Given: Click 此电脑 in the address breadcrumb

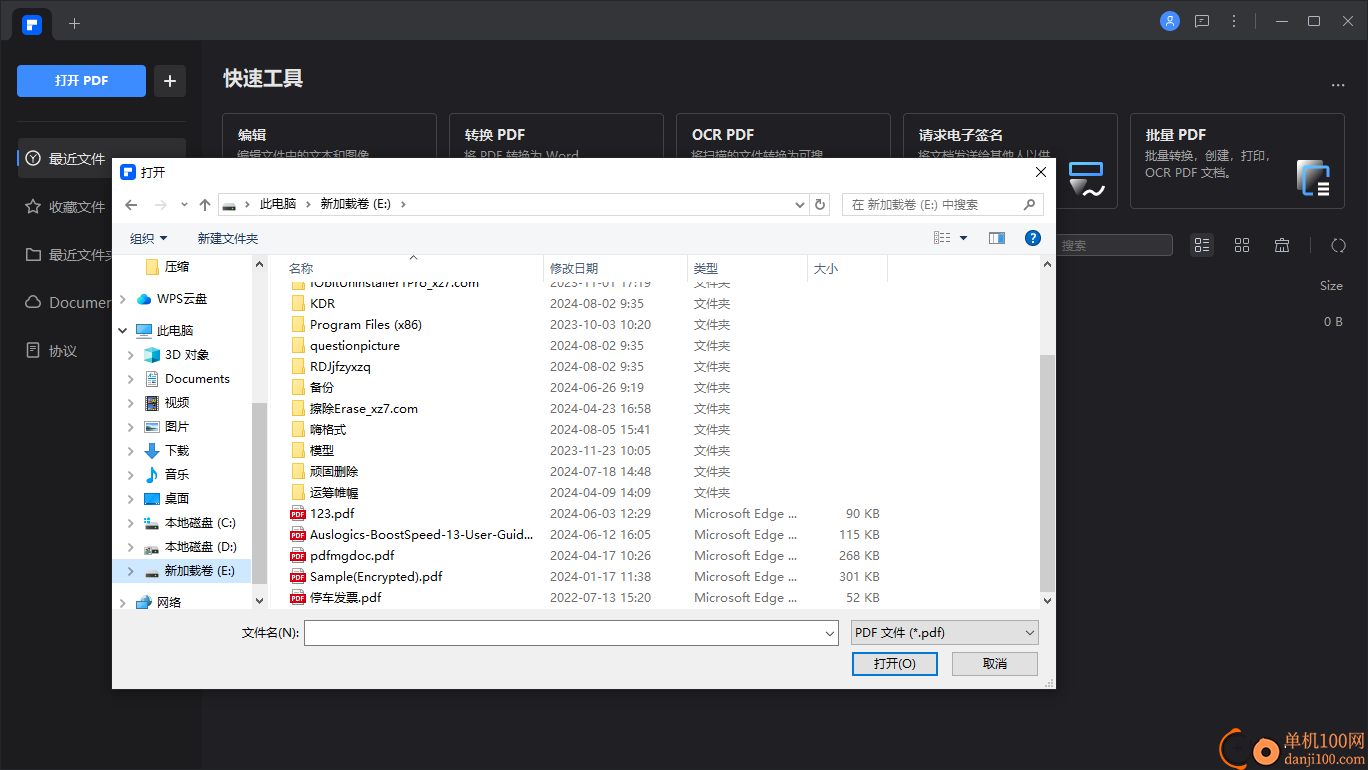Looking at the screenshot, I should coord(278,204).
